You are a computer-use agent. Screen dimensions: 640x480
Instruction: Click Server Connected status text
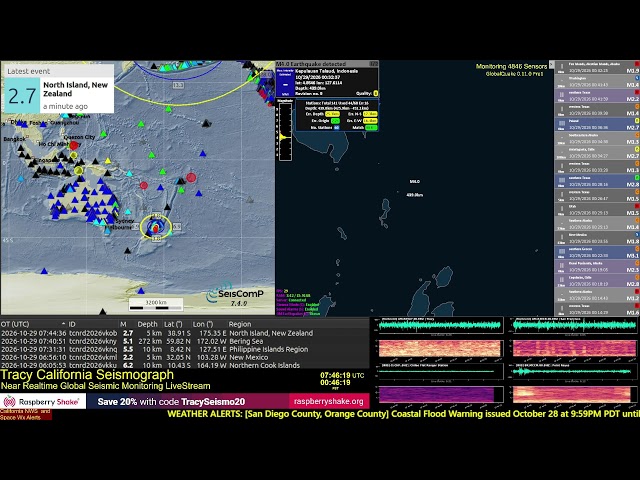tap(291, 300)
